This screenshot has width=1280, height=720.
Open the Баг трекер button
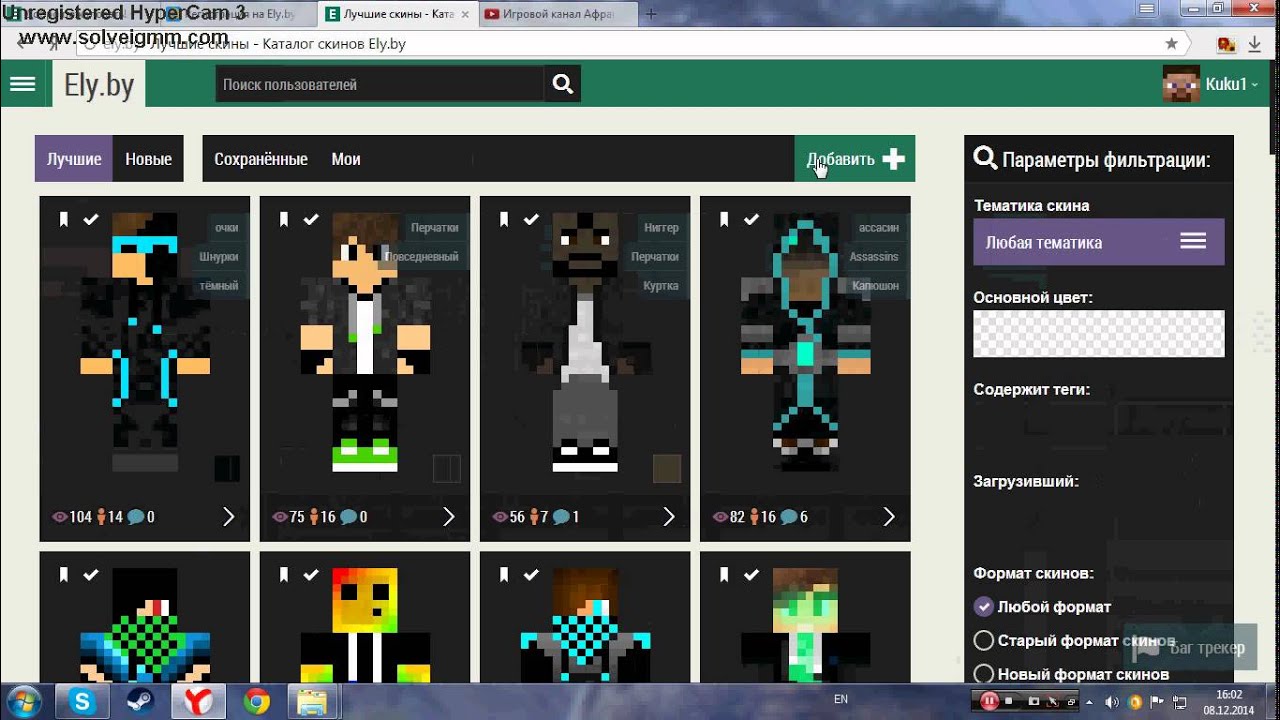click(x=1189, y=648)
